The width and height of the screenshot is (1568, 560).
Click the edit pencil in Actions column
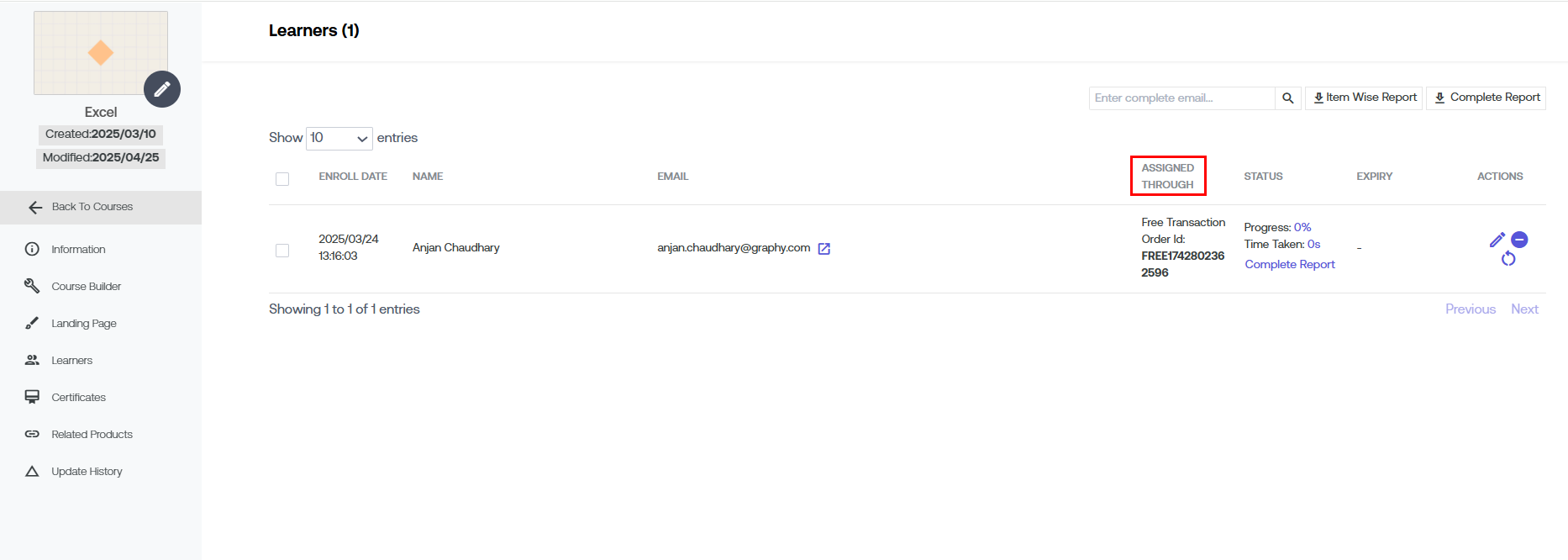[x=1497, y=240]
